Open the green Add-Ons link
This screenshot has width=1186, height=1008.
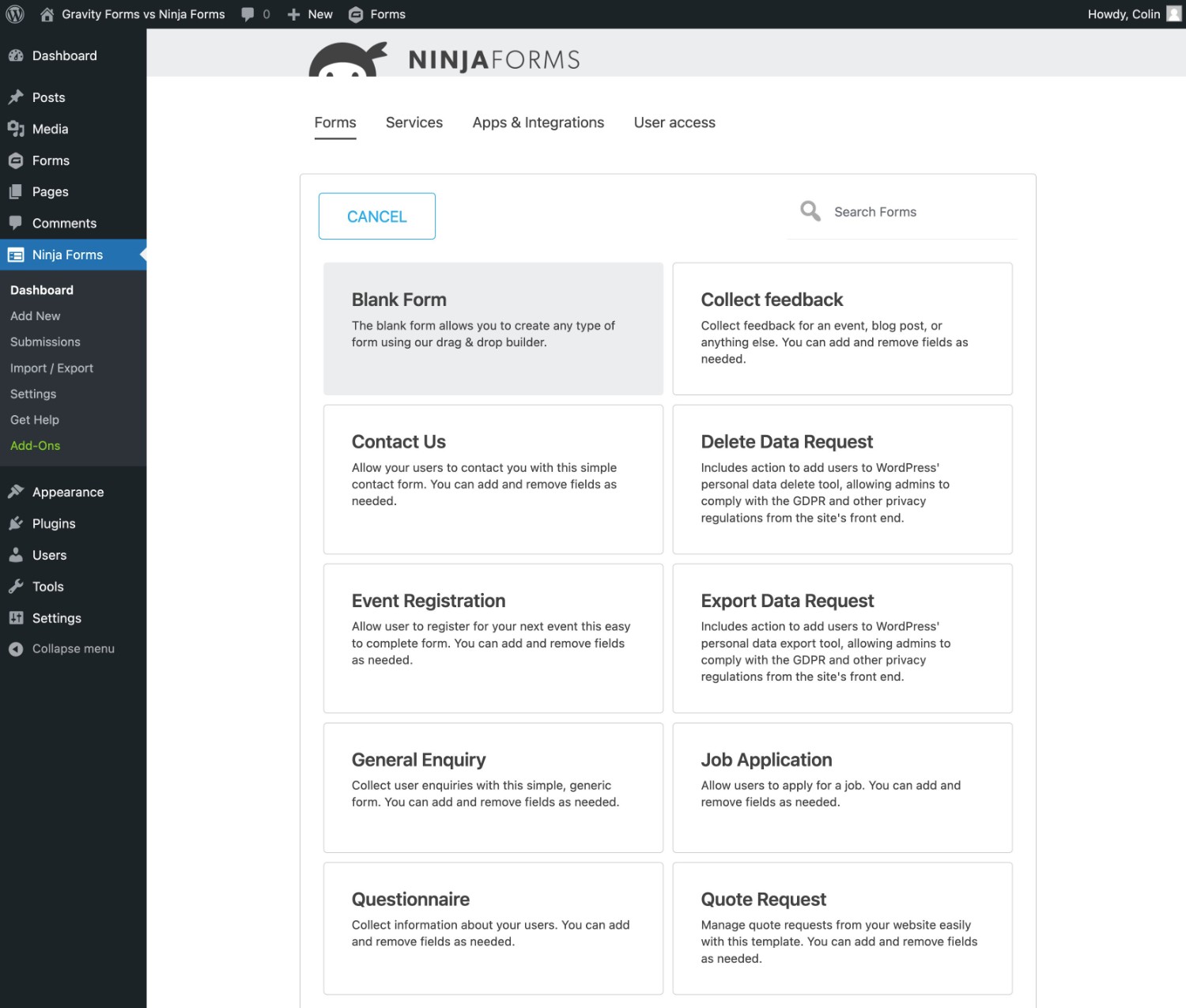[36, 446]
